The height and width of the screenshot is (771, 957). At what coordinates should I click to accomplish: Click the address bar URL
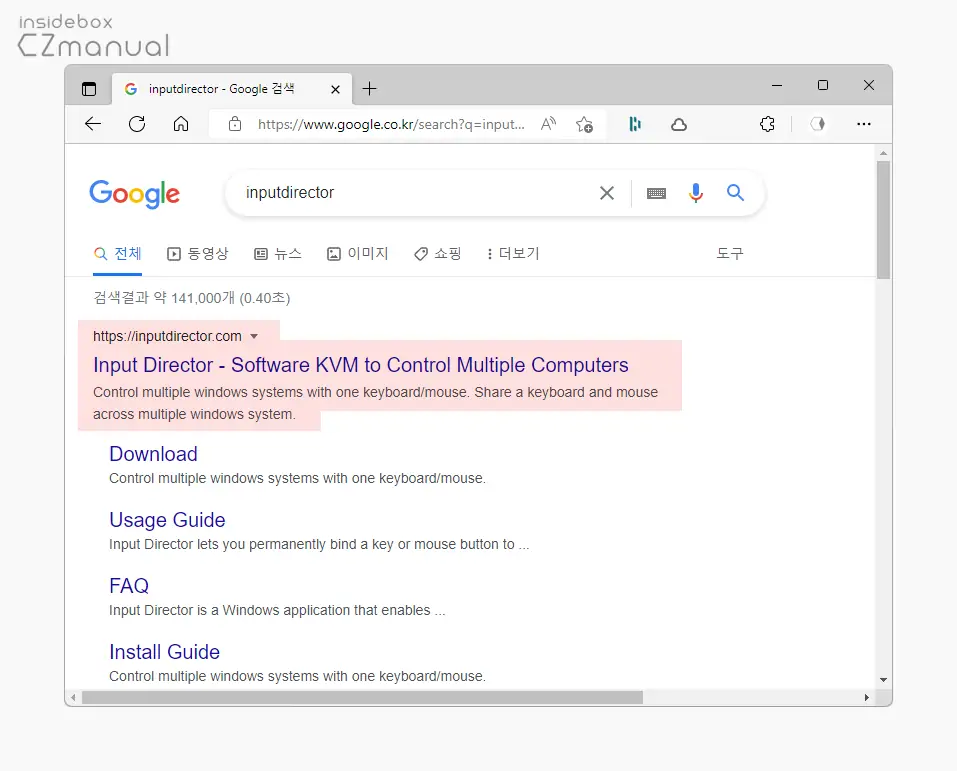click(391, 125)
